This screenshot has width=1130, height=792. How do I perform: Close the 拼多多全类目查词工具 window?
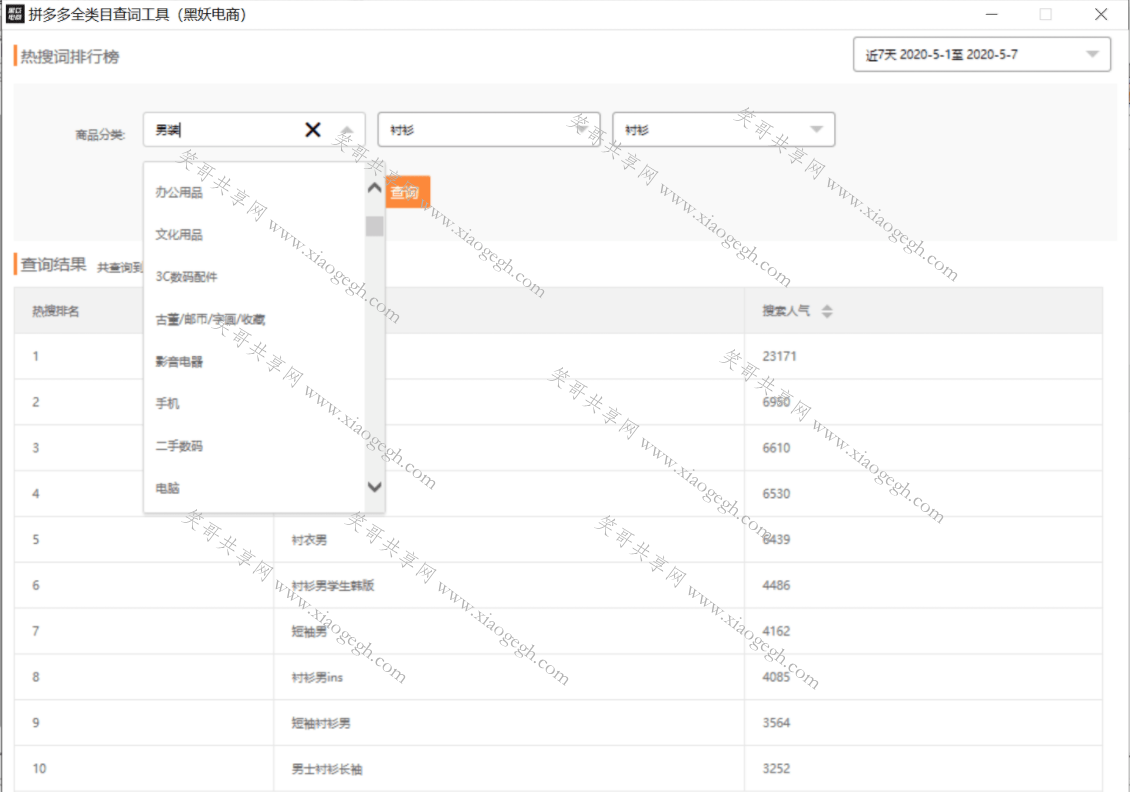click(x=1100, y=14)
